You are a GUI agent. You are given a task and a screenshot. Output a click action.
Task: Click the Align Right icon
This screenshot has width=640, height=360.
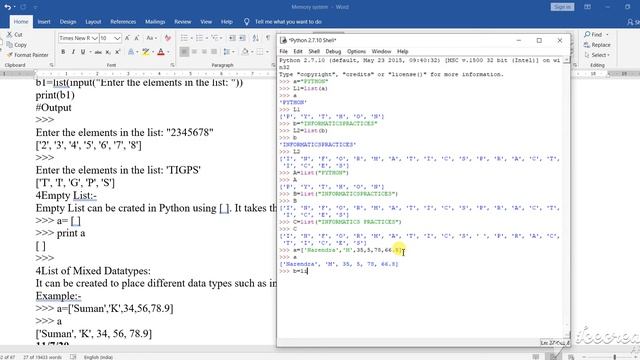204,52
